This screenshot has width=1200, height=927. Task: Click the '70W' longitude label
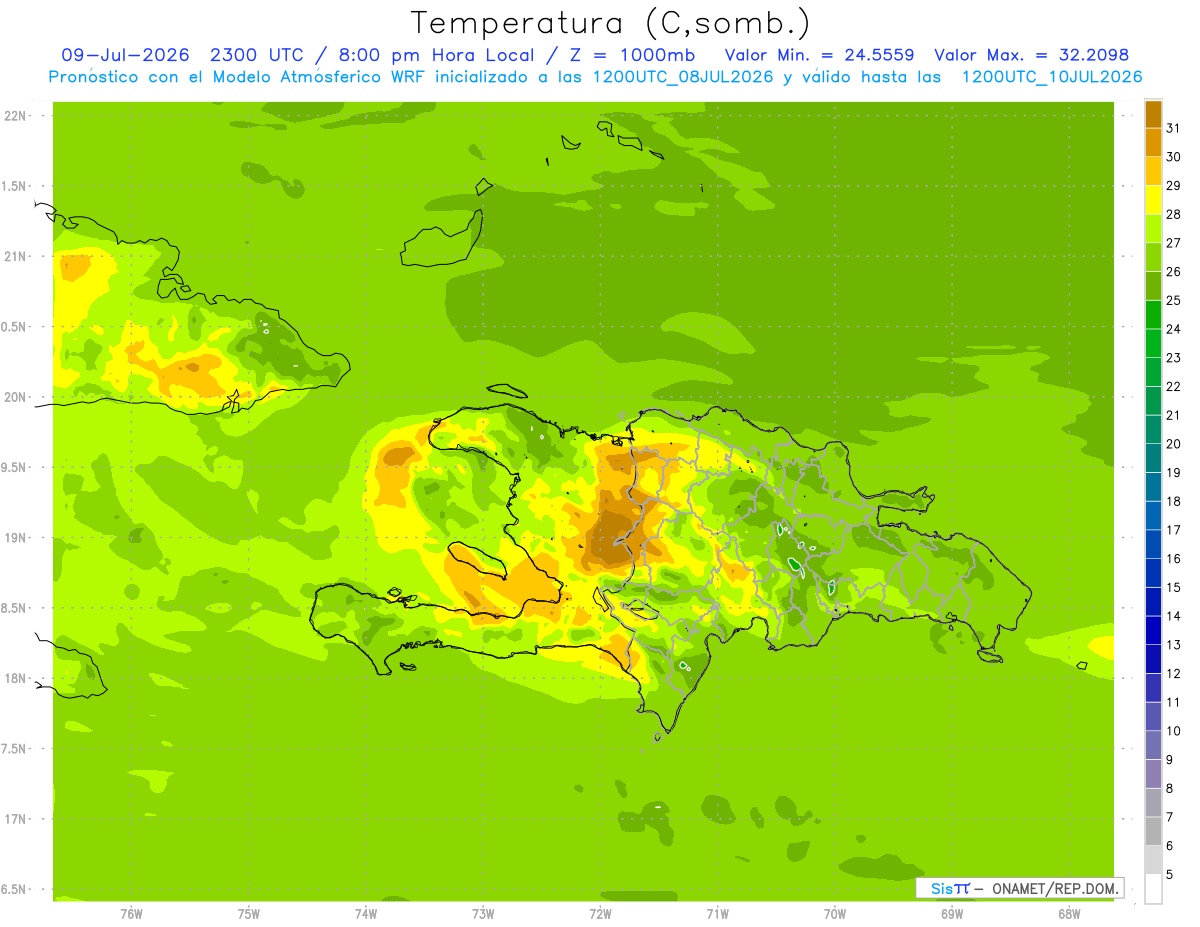835,913
